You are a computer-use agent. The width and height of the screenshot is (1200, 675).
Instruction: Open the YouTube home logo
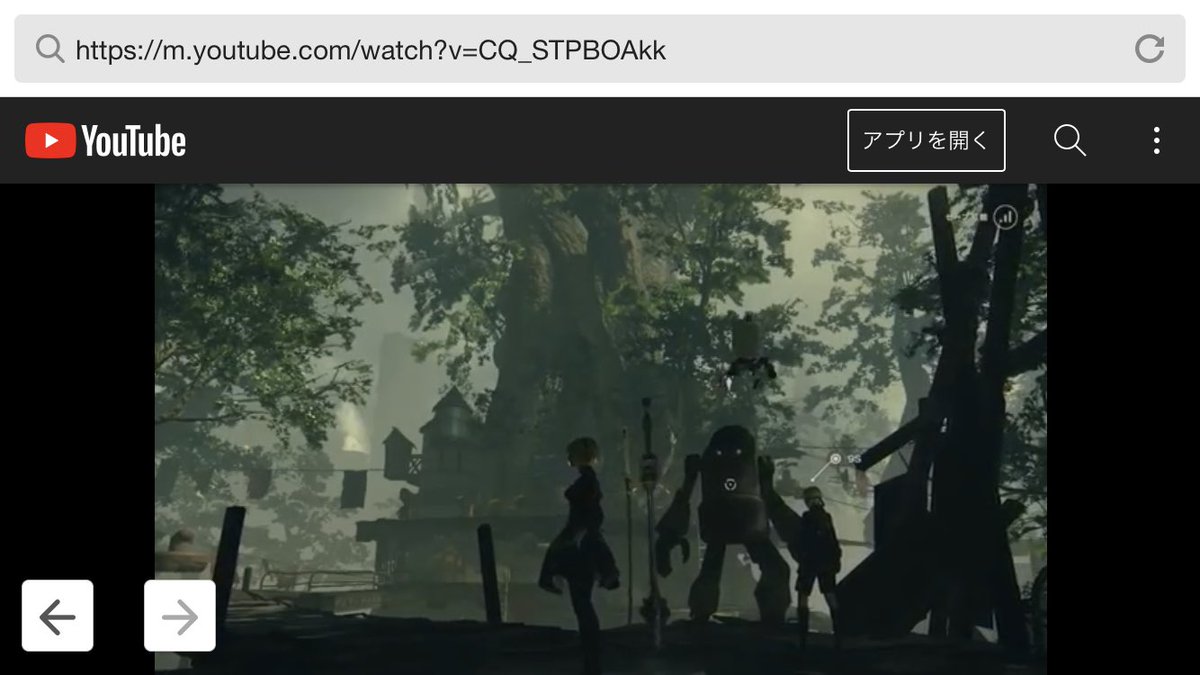106,141
